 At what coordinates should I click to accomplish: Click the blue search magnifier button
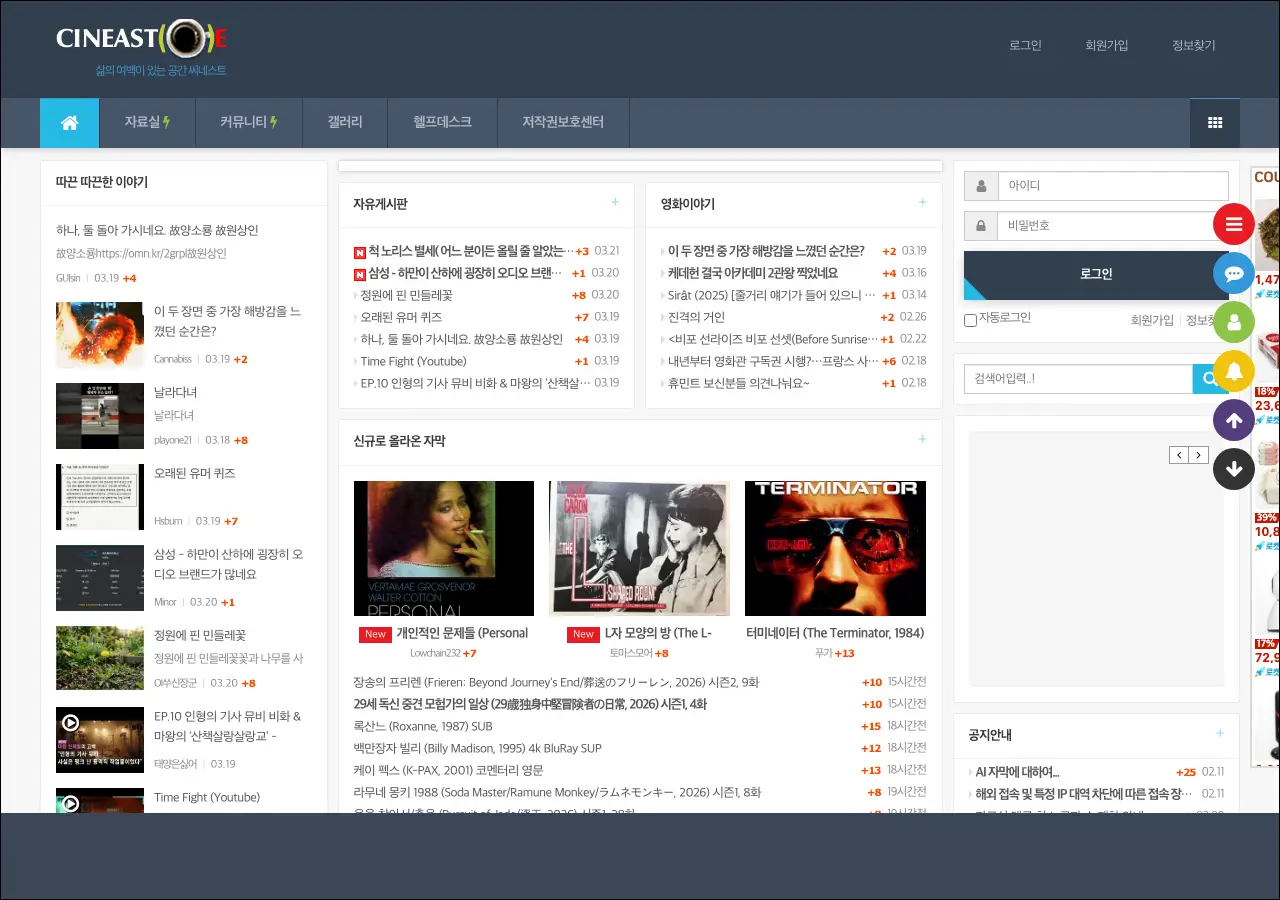coord(1209,379)
